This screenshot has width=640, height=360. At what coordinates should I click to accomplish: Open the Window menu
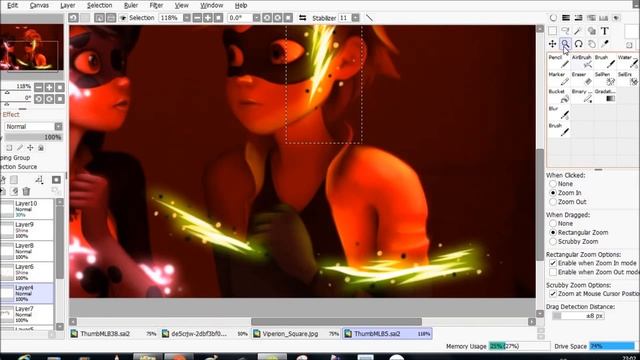pos(211,5)
